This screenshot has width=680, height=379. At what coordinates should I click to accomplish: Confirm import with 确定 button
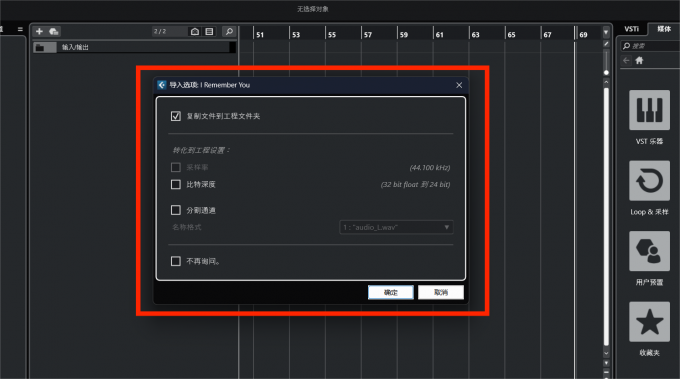[390, 292]
